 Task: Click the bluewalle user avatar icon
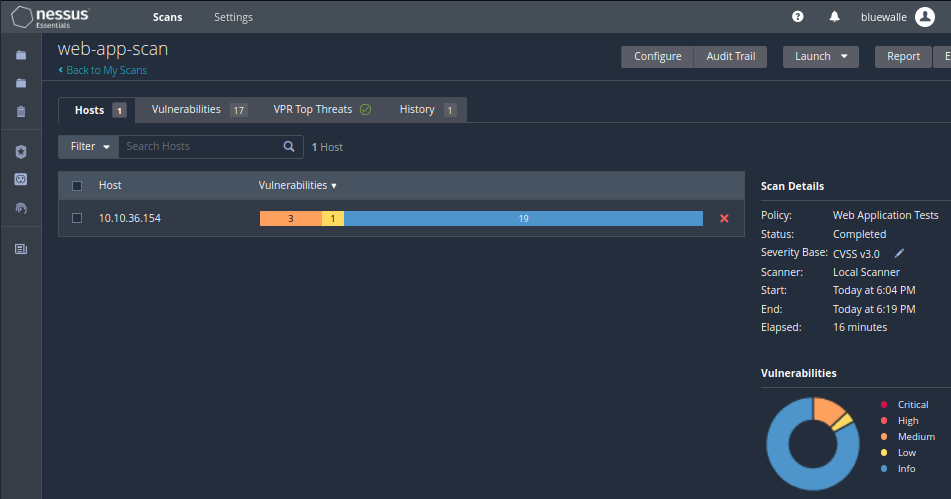point(925,17)
